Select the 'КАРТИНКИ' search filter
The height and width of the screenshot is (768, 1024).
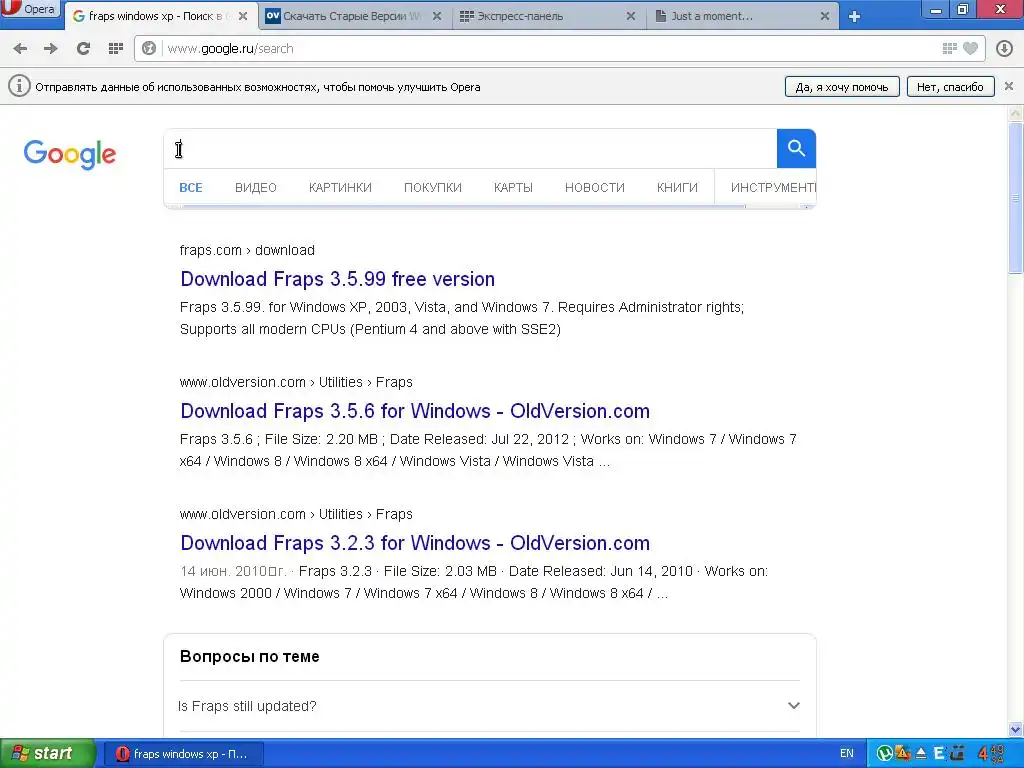[x=340, y=187]
